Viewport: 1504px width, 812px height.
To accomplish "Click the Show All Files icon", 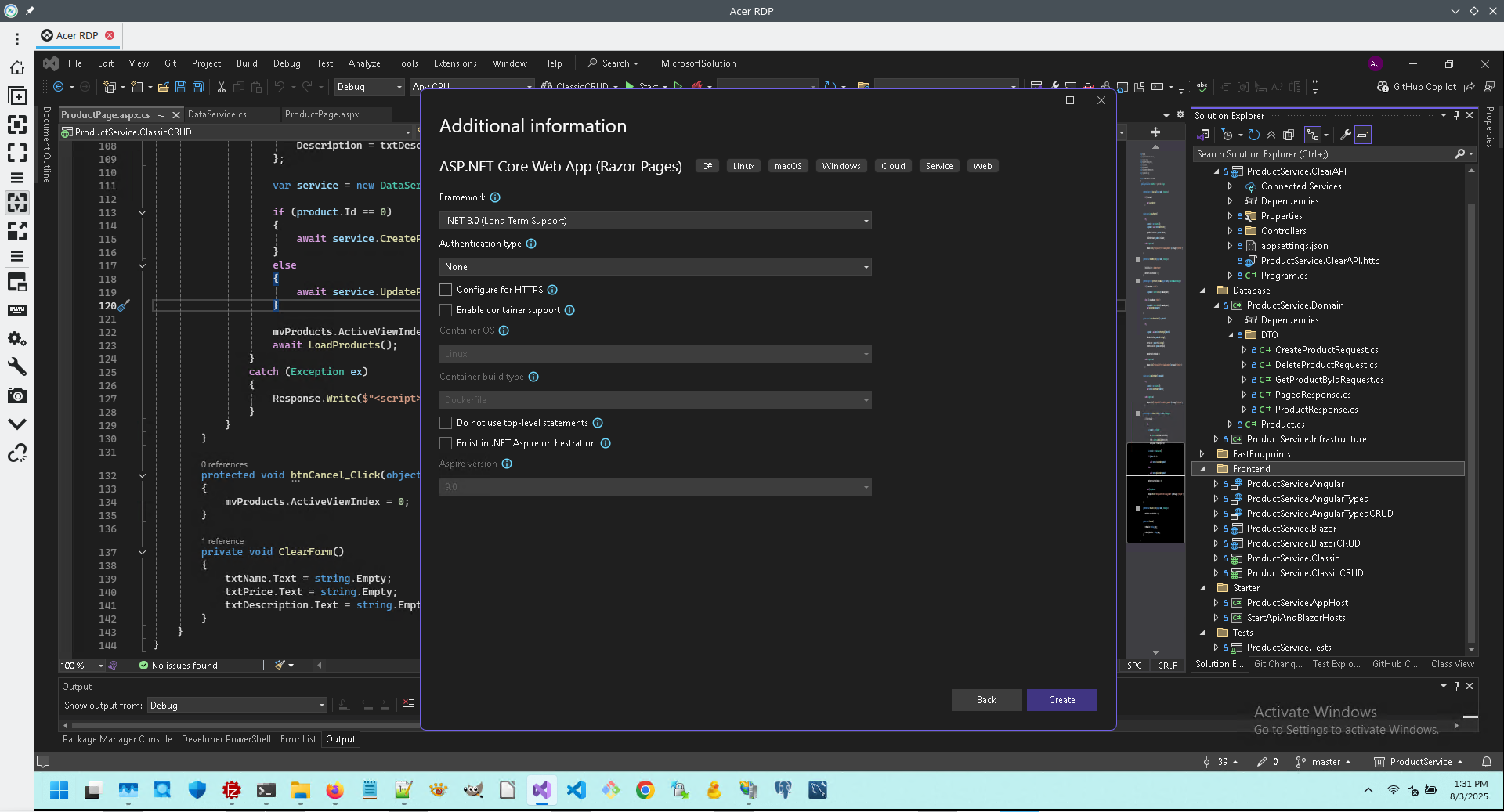I will [x=1289, y=135].
